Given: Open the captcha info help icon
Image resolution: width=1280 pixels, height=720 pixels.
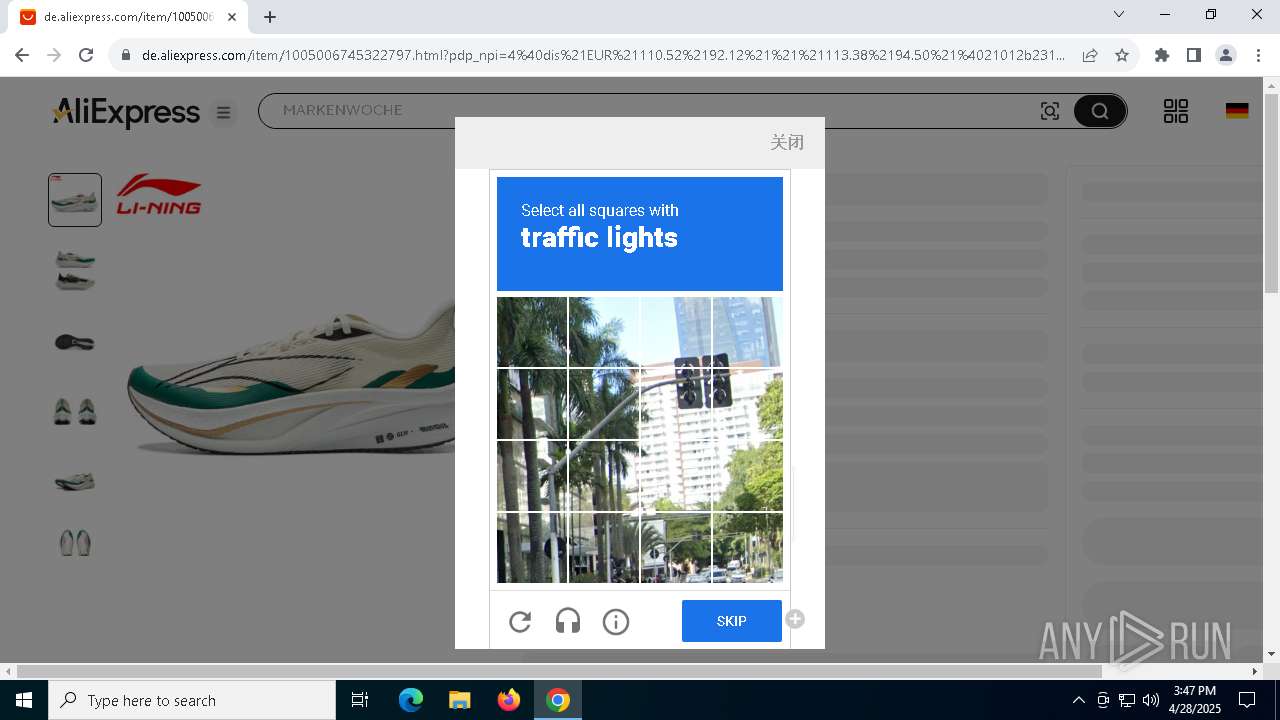Looking at the screenshot, I should (x=616, y=622).
